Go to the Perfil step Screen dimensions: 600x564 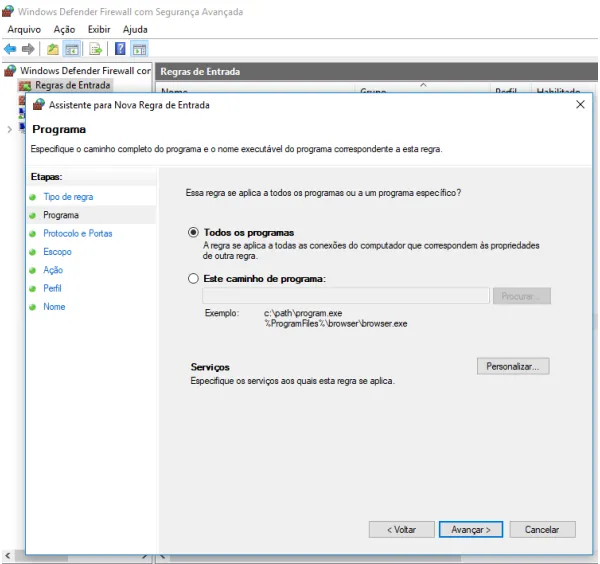(x=52, y=288)
